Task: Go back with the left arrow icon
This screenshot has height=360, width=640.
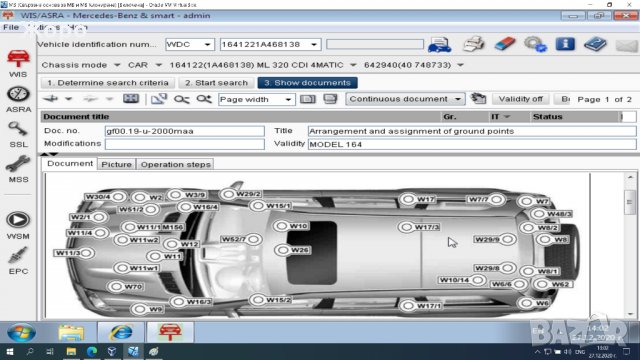Action: click(x=51, y=99)
